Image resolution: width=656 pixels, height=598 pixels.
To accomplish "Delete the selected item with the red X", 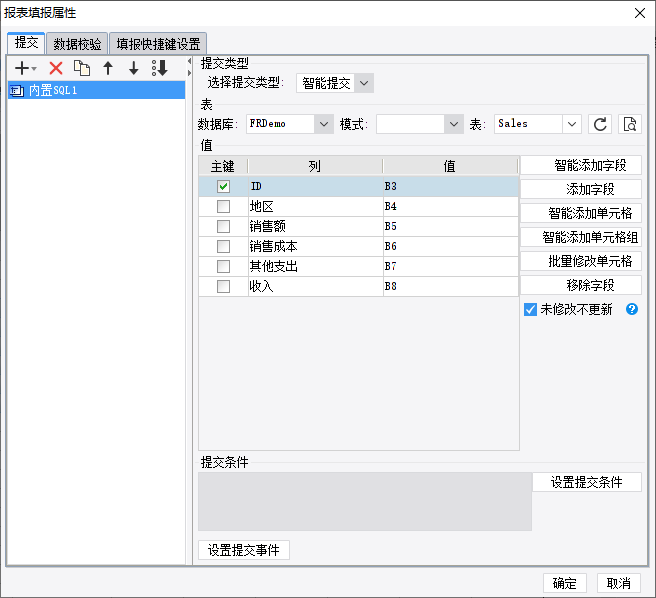I will (56, 68).
